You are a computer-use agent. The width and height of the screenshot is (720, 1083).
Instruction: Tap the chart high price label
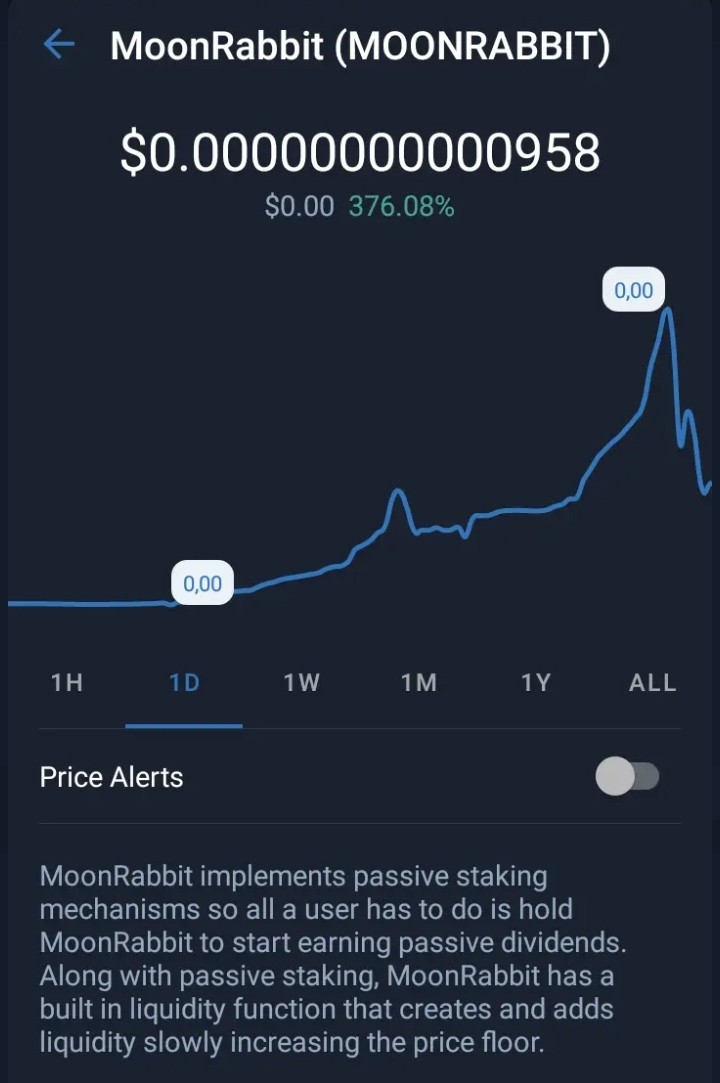tap(634, 290)
